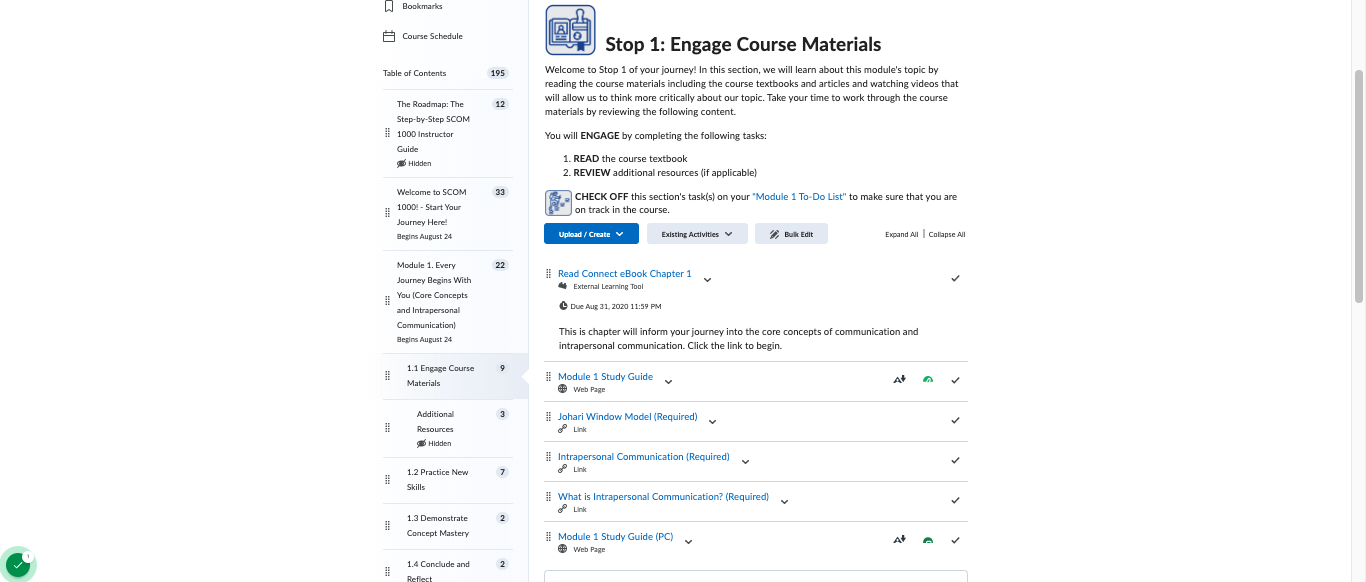Click the alternative formats icon for Module 1 Study Guide

point(899,380)
